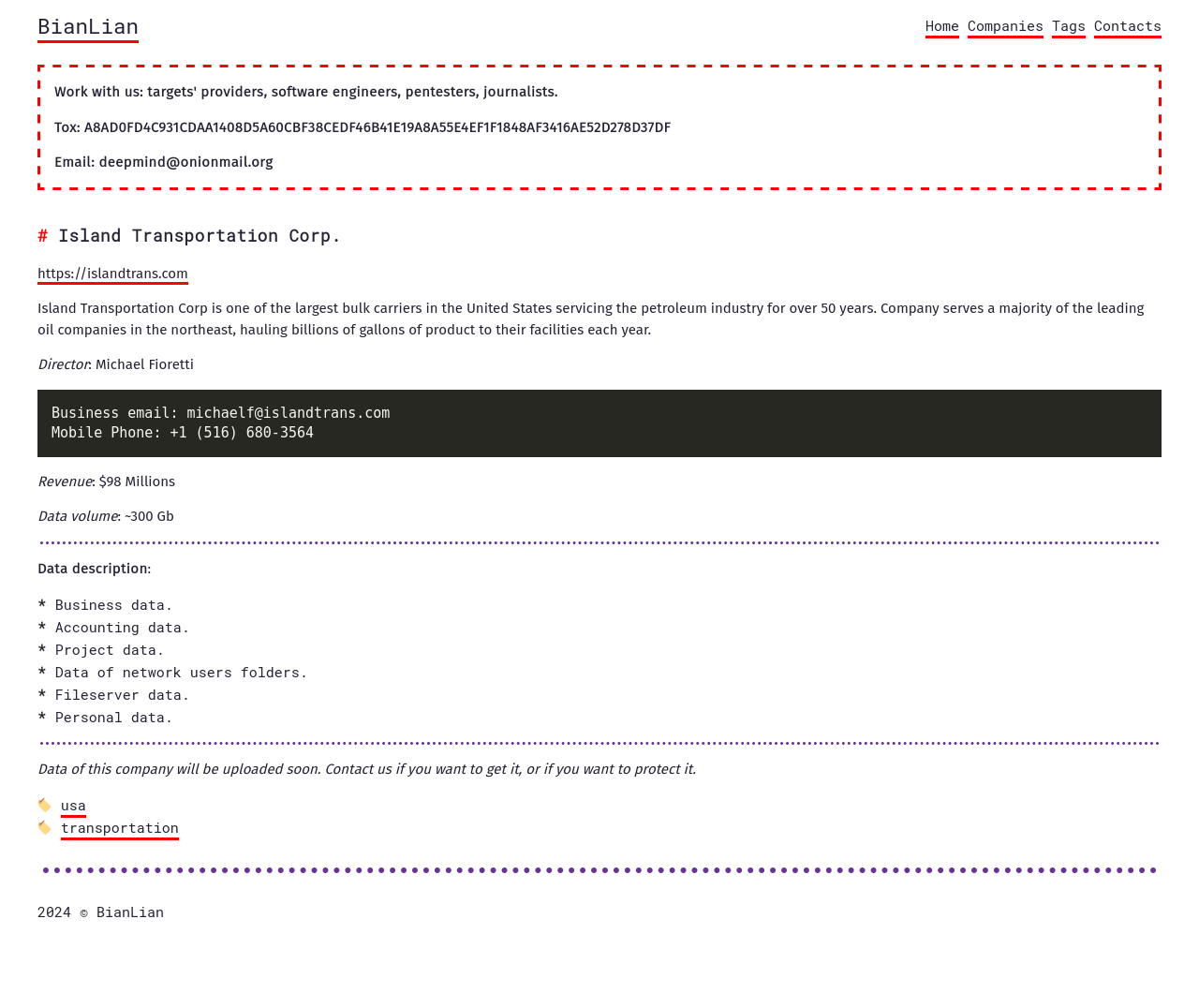Click the Revenue label text

65,482
